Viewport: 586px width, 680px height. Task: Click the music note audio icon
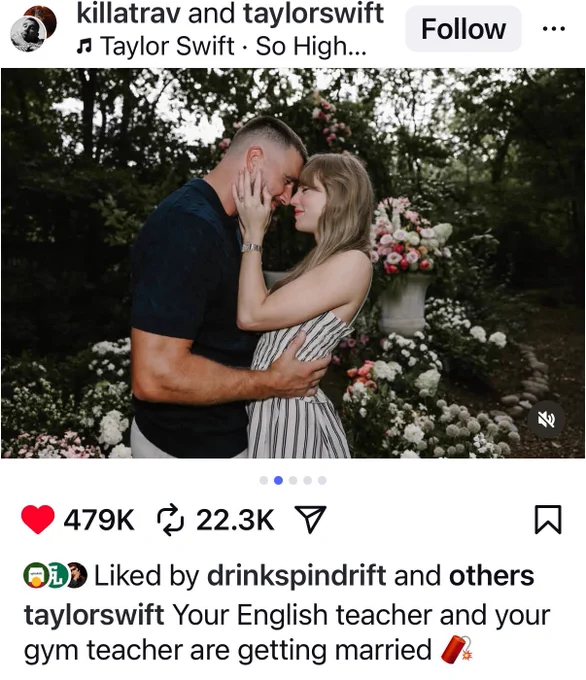point(84,46)
